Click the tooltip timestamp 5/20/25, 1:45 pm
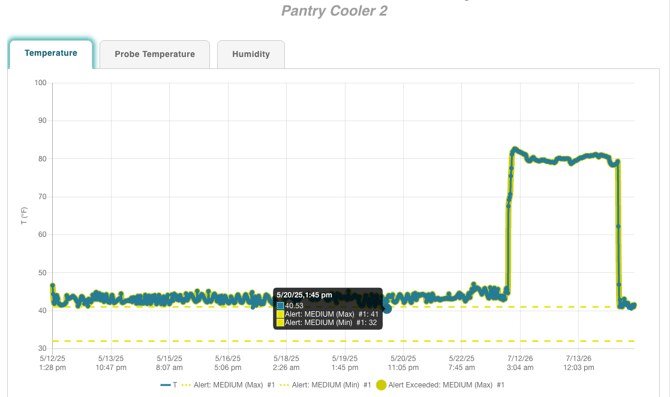670x397 pixels. click(x=304, y=295)
